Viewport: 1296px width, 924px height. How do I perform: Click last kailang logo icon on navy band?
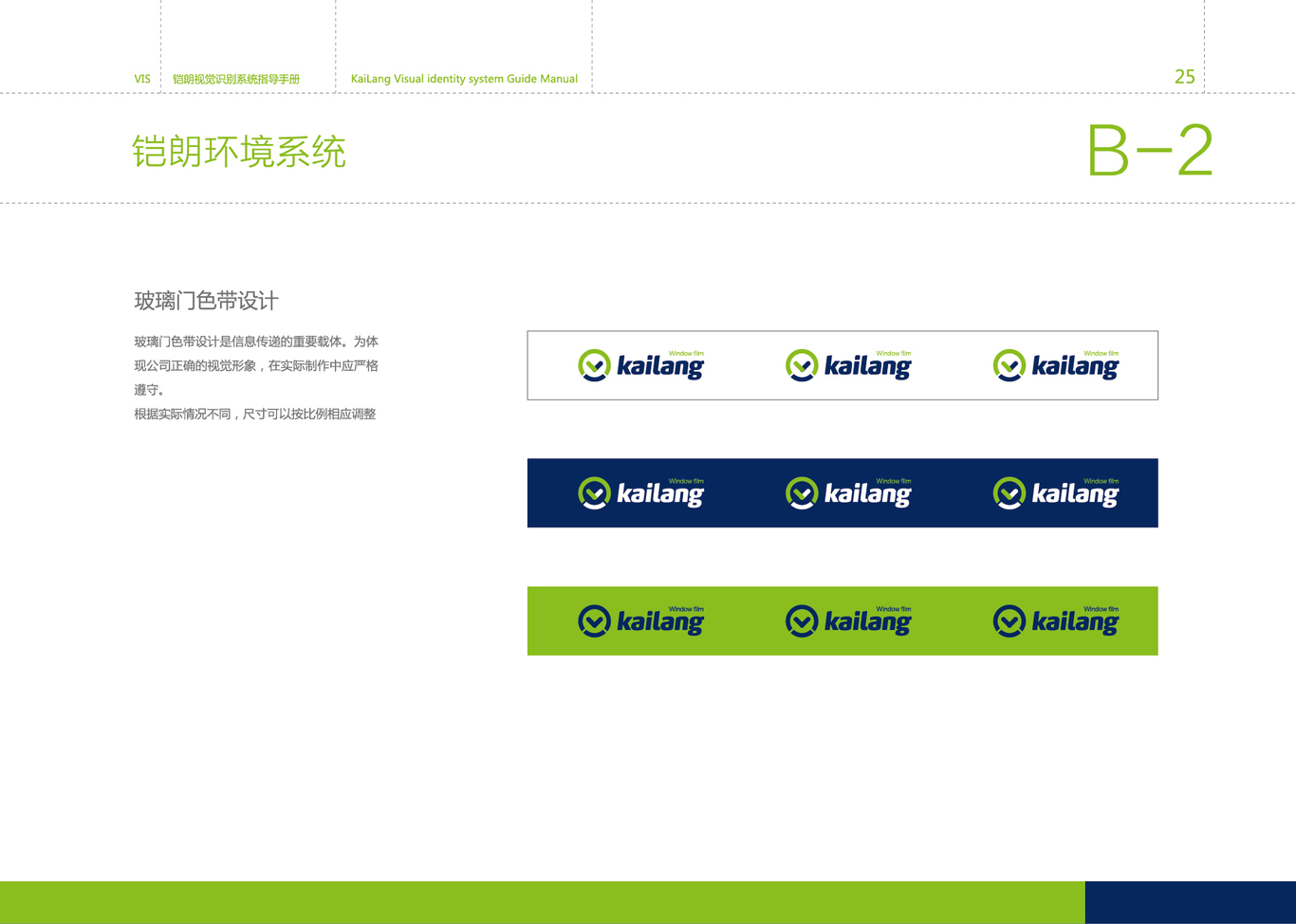point(1009,493)
